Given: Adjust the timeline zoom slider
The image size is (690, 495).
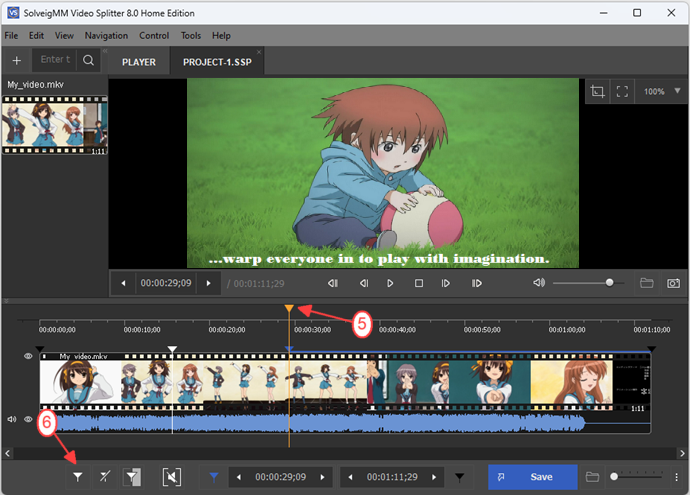Looking at the screenshot, I should click(x=637, y=477).
